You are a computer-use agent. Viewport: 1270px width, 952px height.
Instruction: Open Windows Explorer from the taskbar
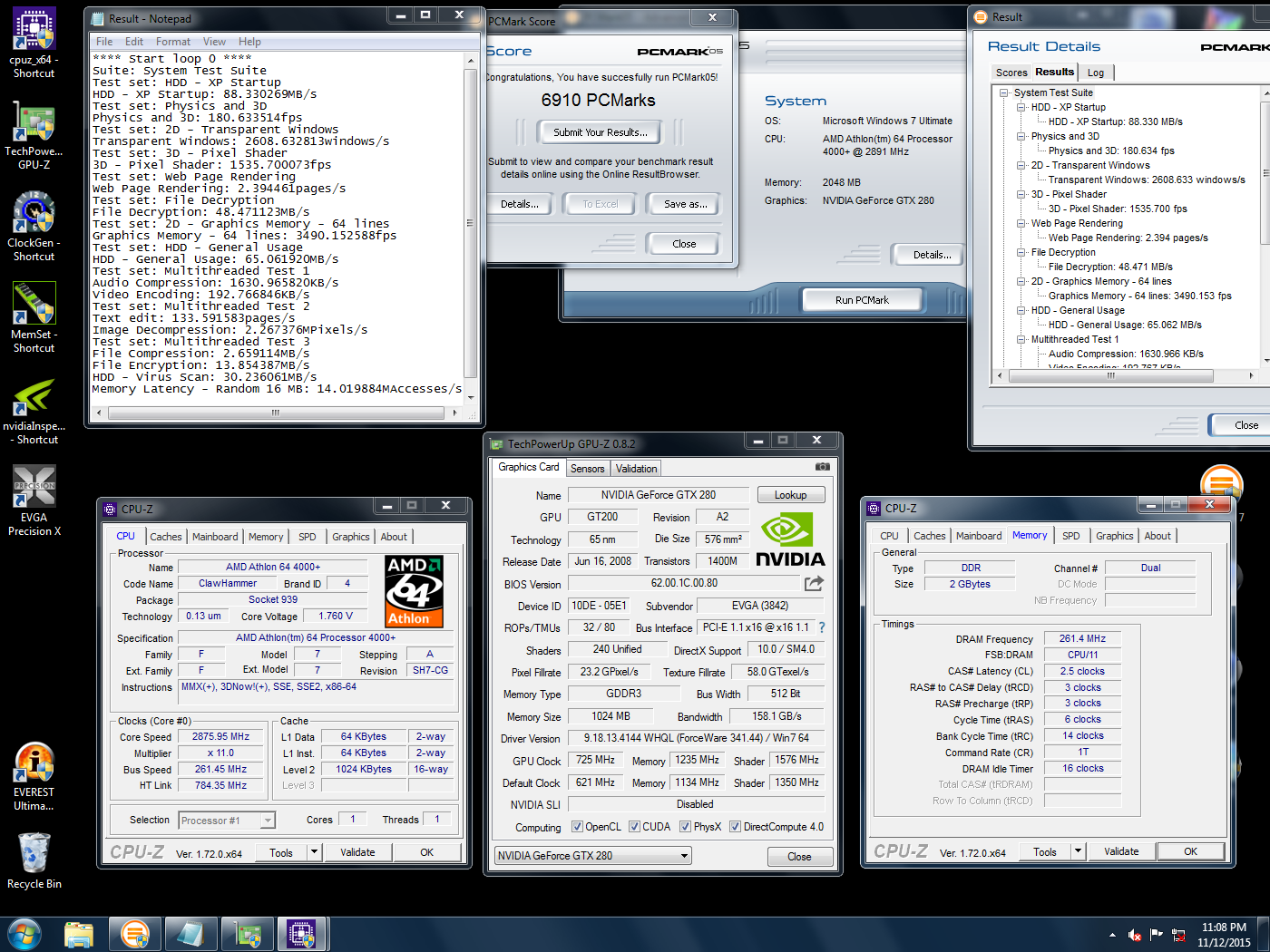tap(79, 934)
